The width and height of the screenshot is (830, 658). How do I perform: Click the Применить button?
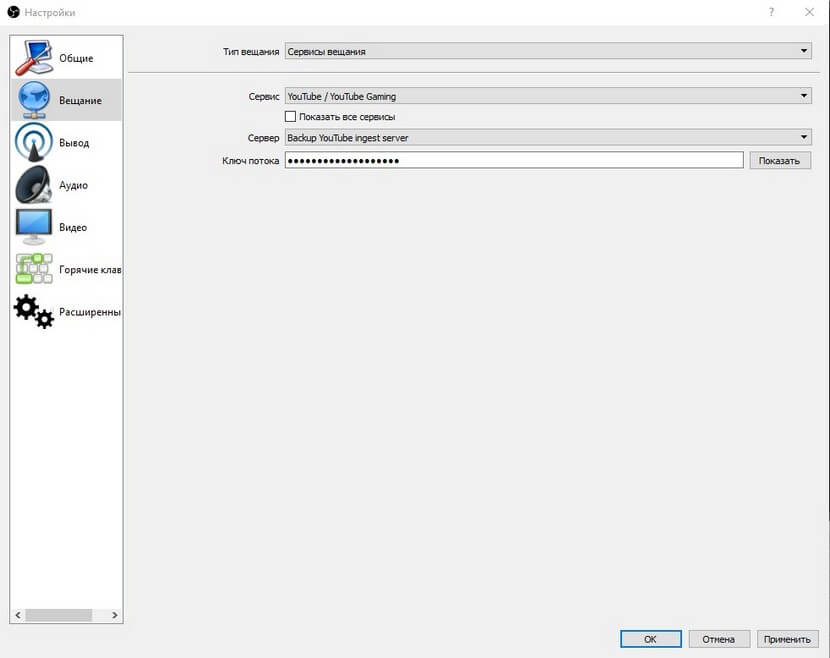click(x=787, y=639)
